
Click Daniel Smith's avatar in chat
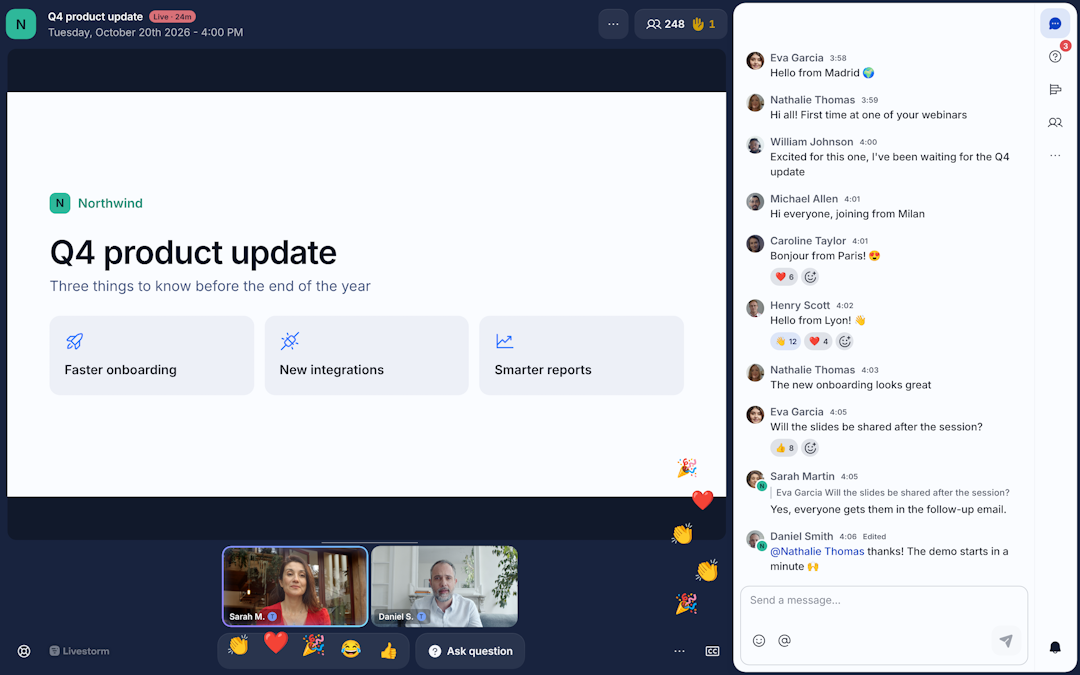pos(755,539)
